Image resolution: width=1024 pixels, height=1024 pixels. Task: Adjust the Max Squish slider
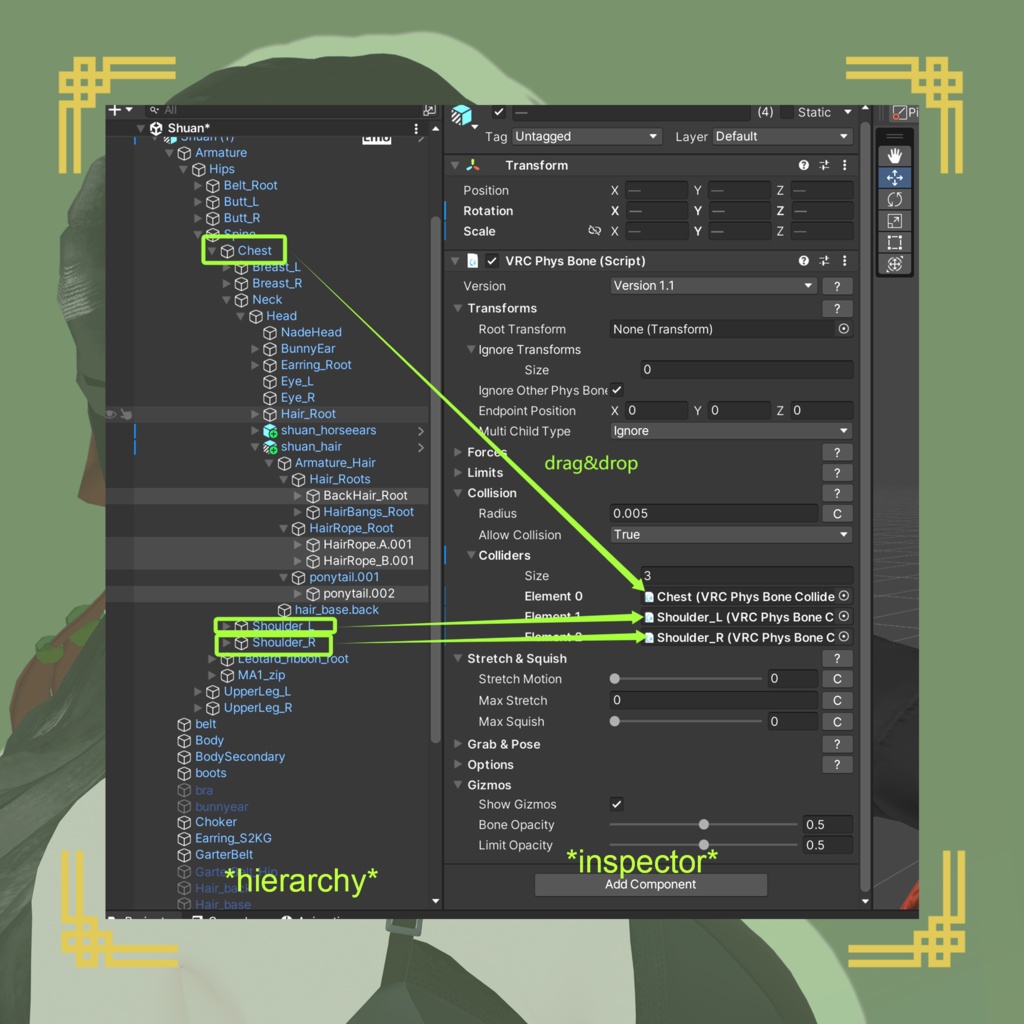[686, 722]
